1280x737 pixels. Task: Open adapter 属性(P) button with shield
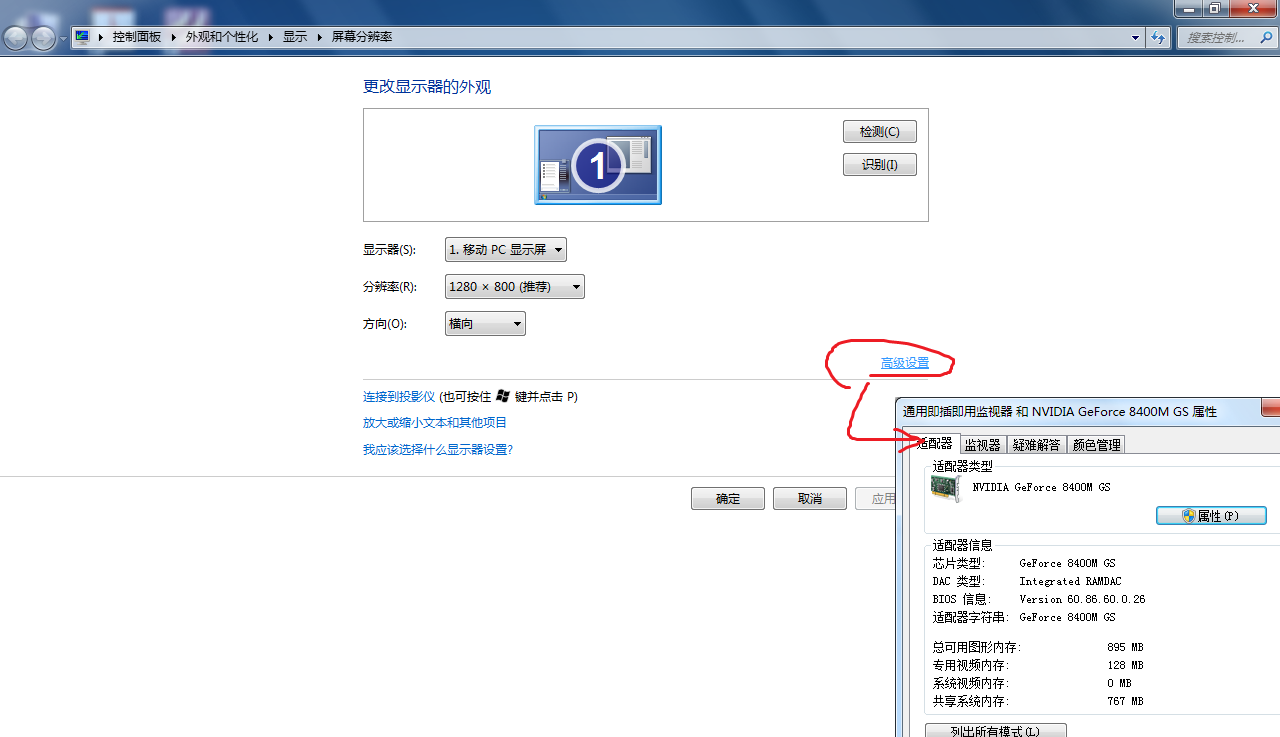(1211, 516)
